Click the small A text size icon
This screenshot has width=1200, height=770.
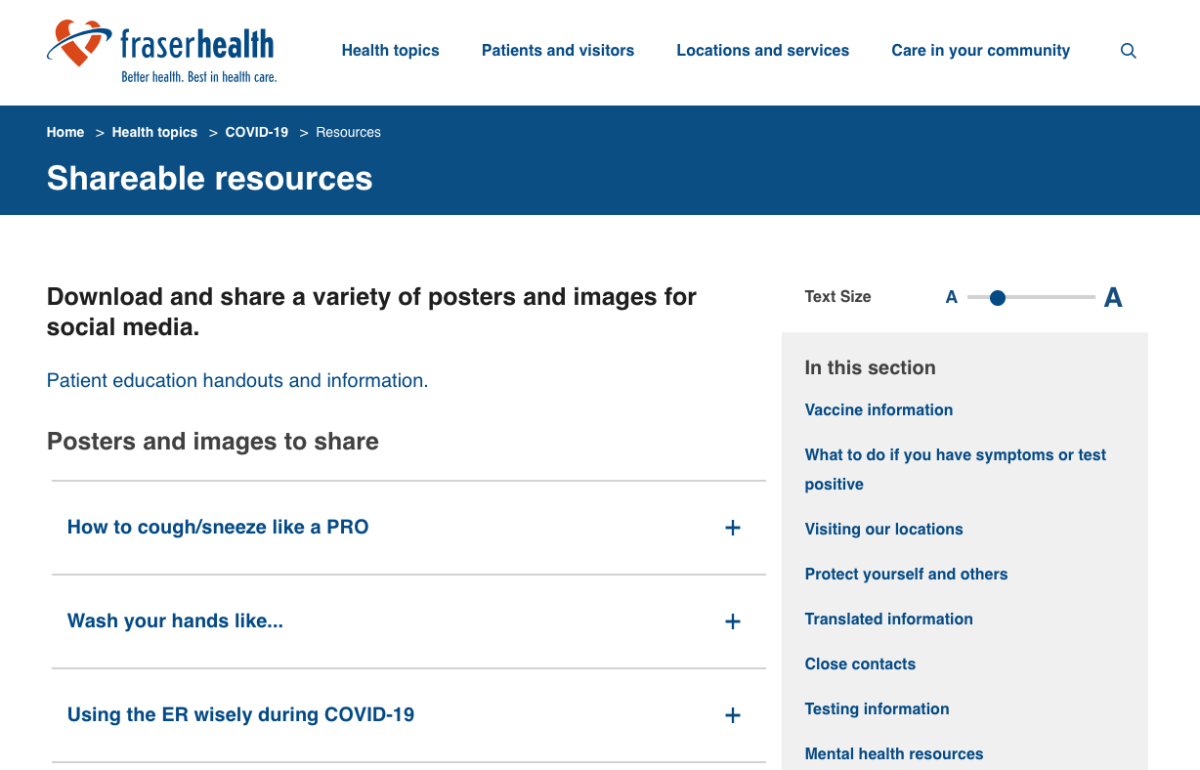951,297
